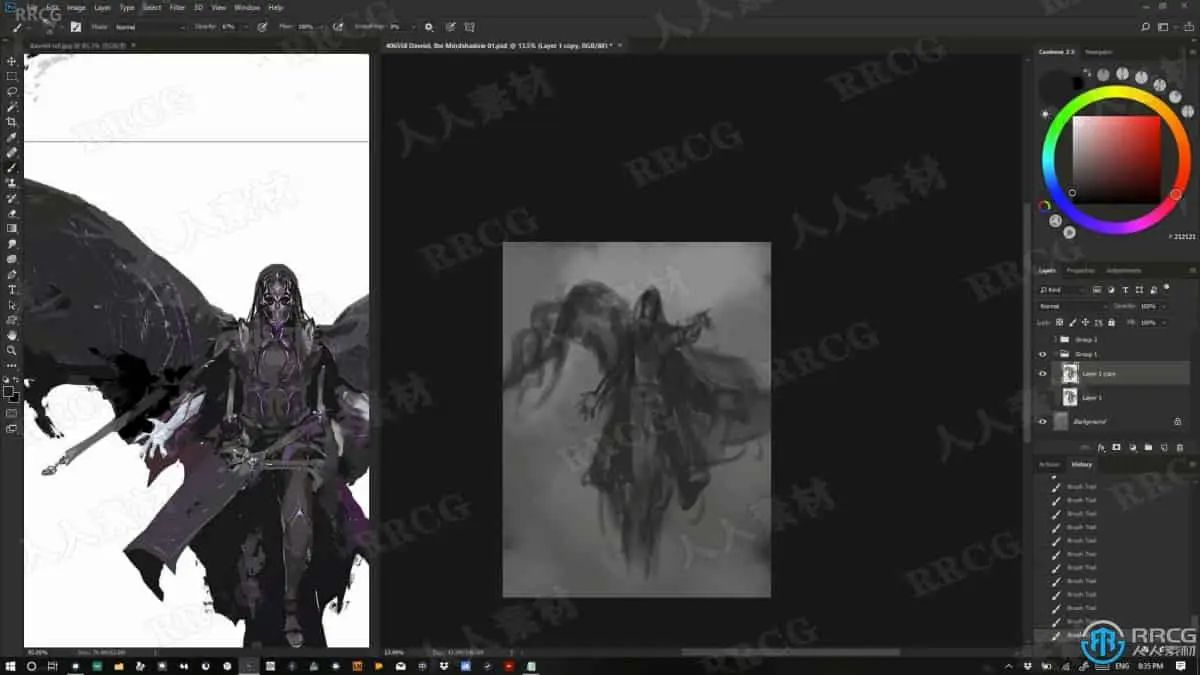
Task: Toggle the brush settings panel
Action: pos(75,27)
